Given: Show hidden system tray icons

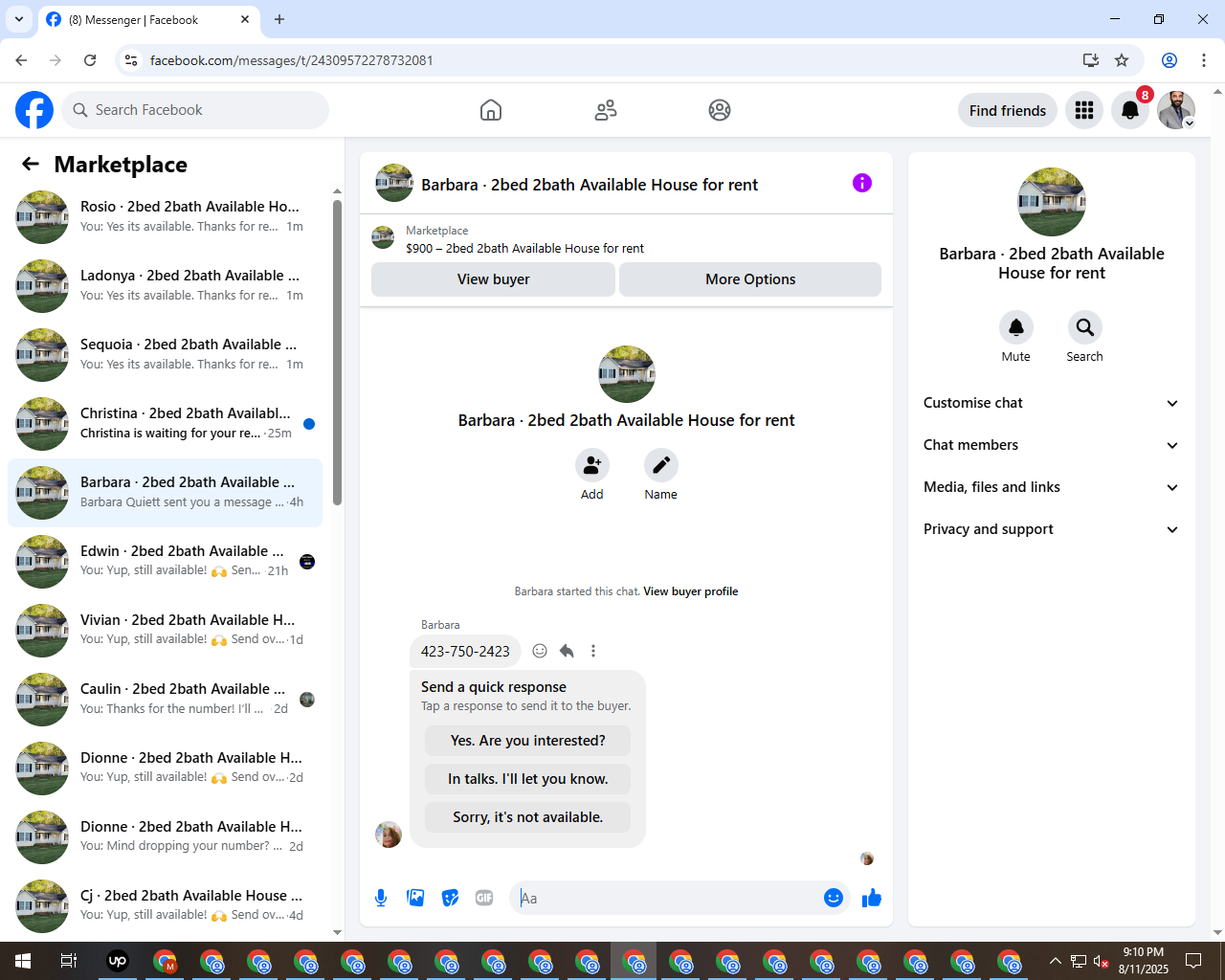Looking at the screenshot, I should click(1055, 961).
